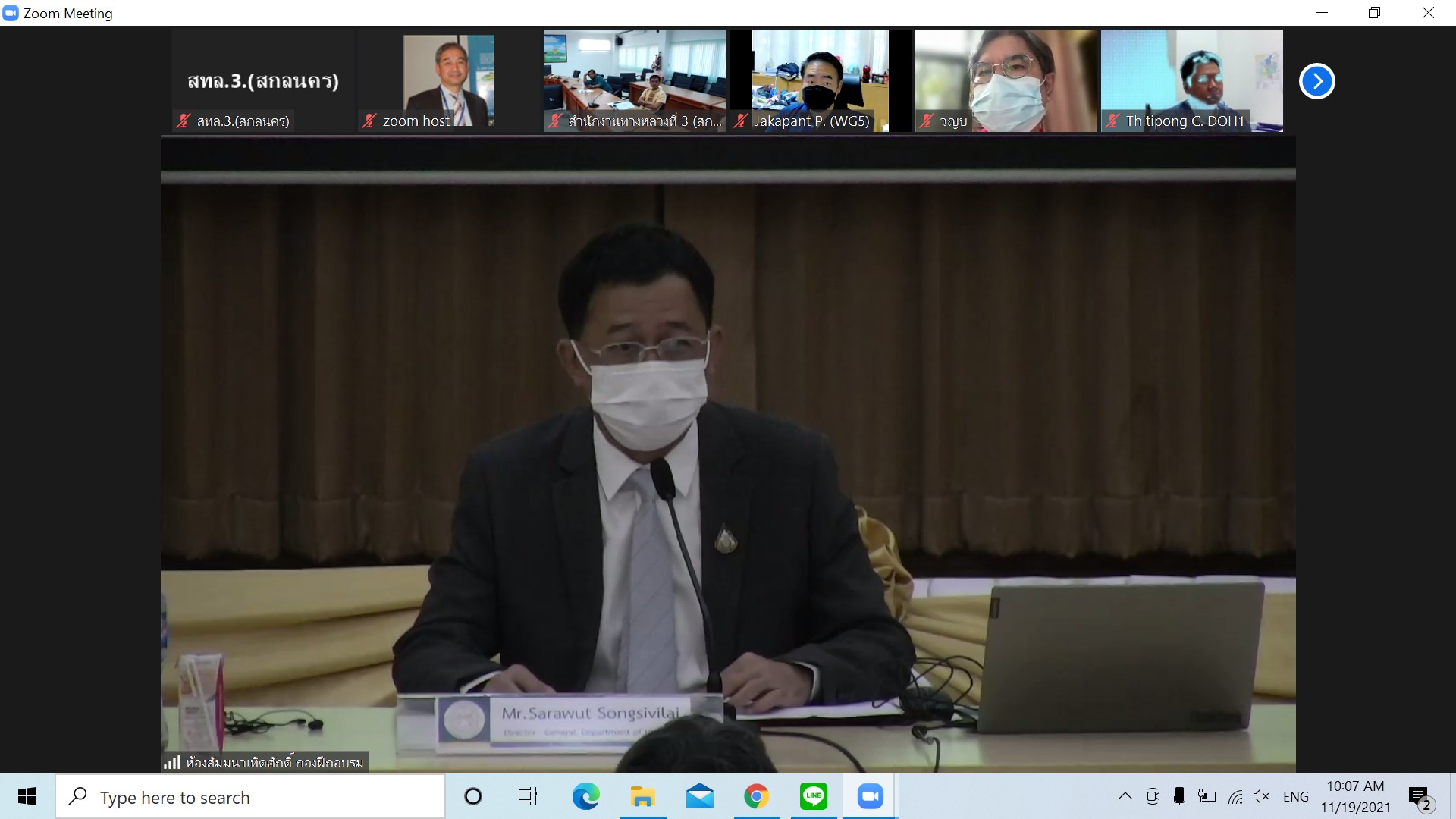Screen dimensions: 1456x819
Task: Click the Type here to search box
Action: click(250, 797)
